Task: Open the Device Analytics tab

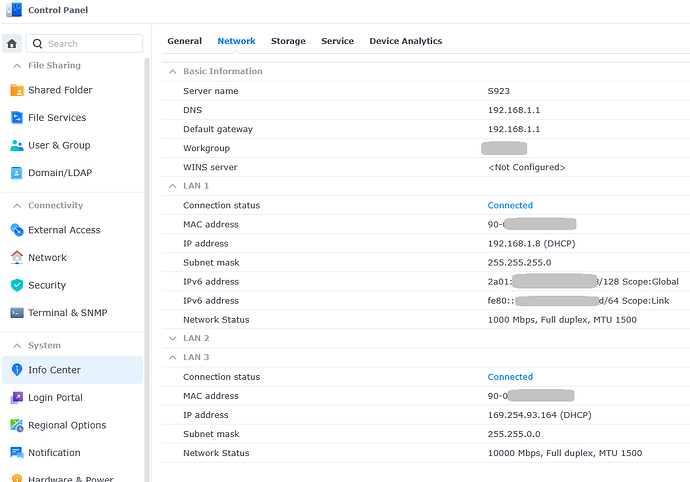Action: pos(405,41)
